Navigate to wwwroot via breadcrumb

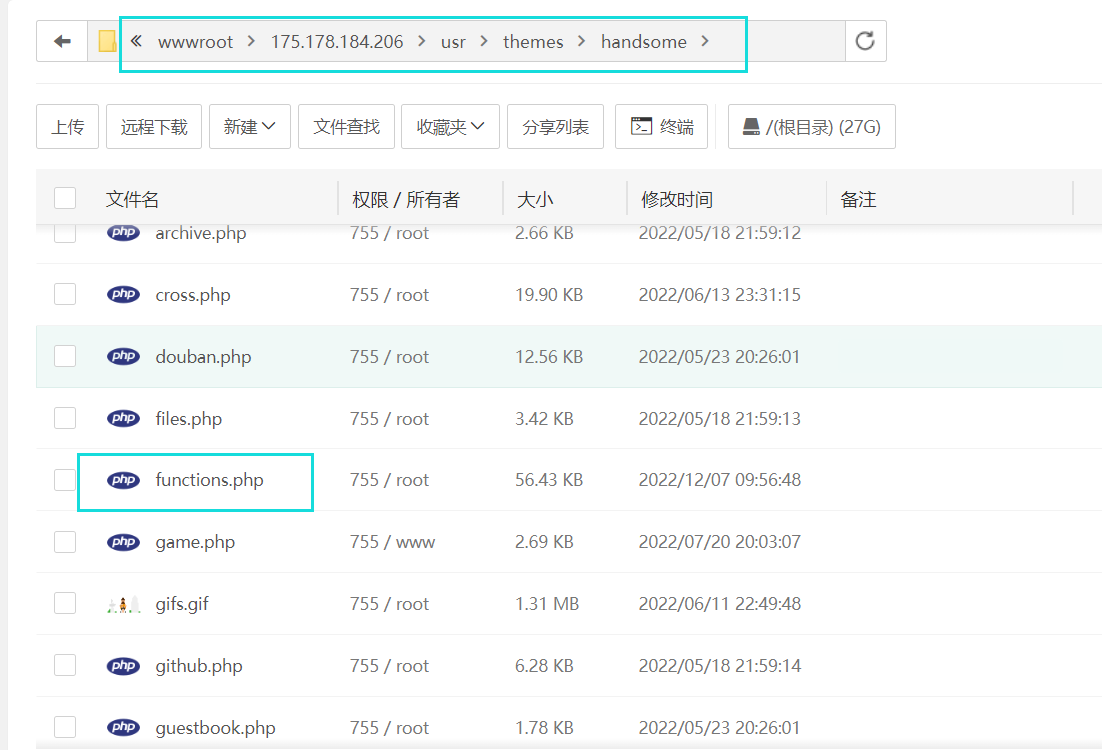(196, 41)
